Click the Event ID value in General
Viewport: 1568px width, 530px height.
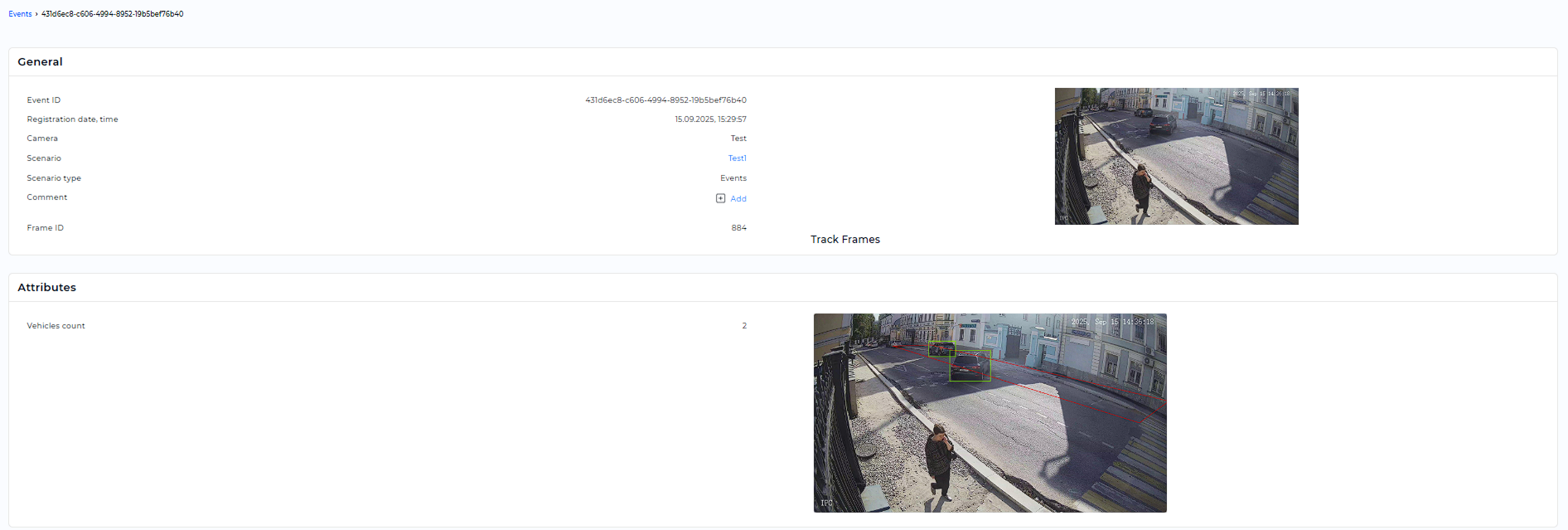tap(665, 100)
